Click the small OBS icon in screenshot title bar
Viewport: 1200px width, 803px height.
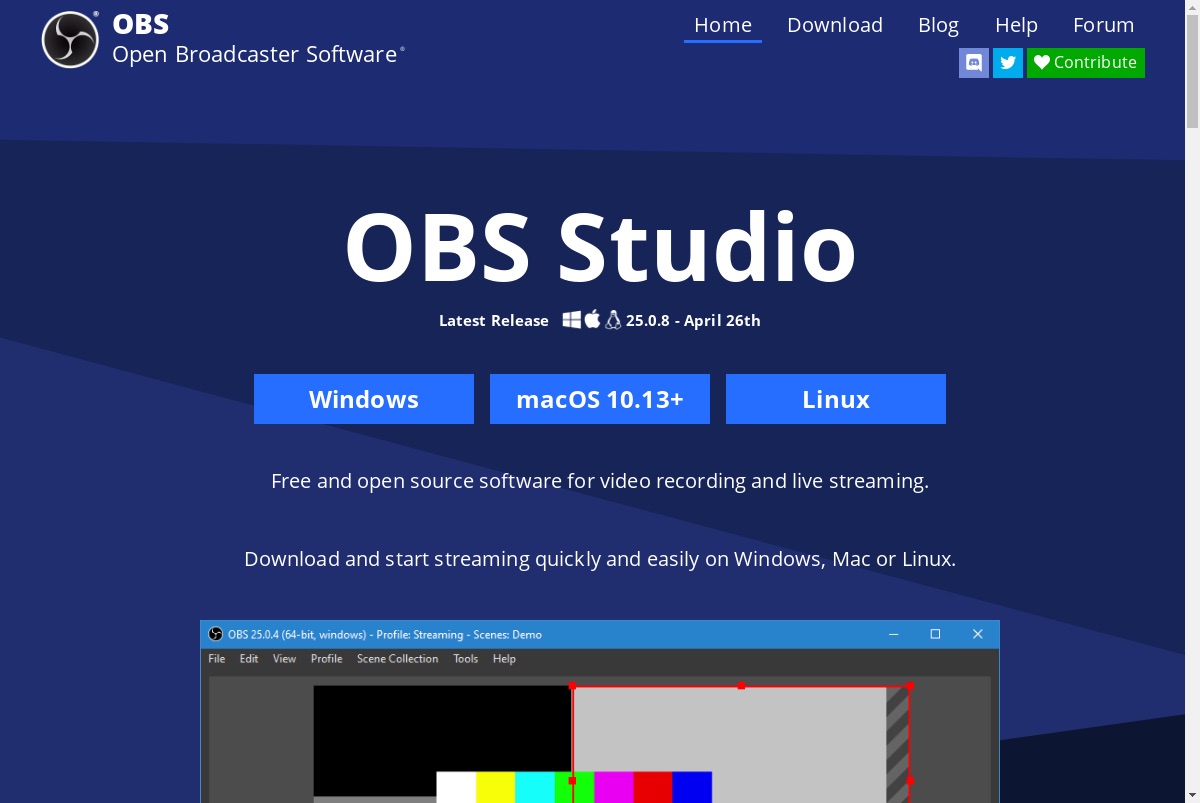[215, 634]
